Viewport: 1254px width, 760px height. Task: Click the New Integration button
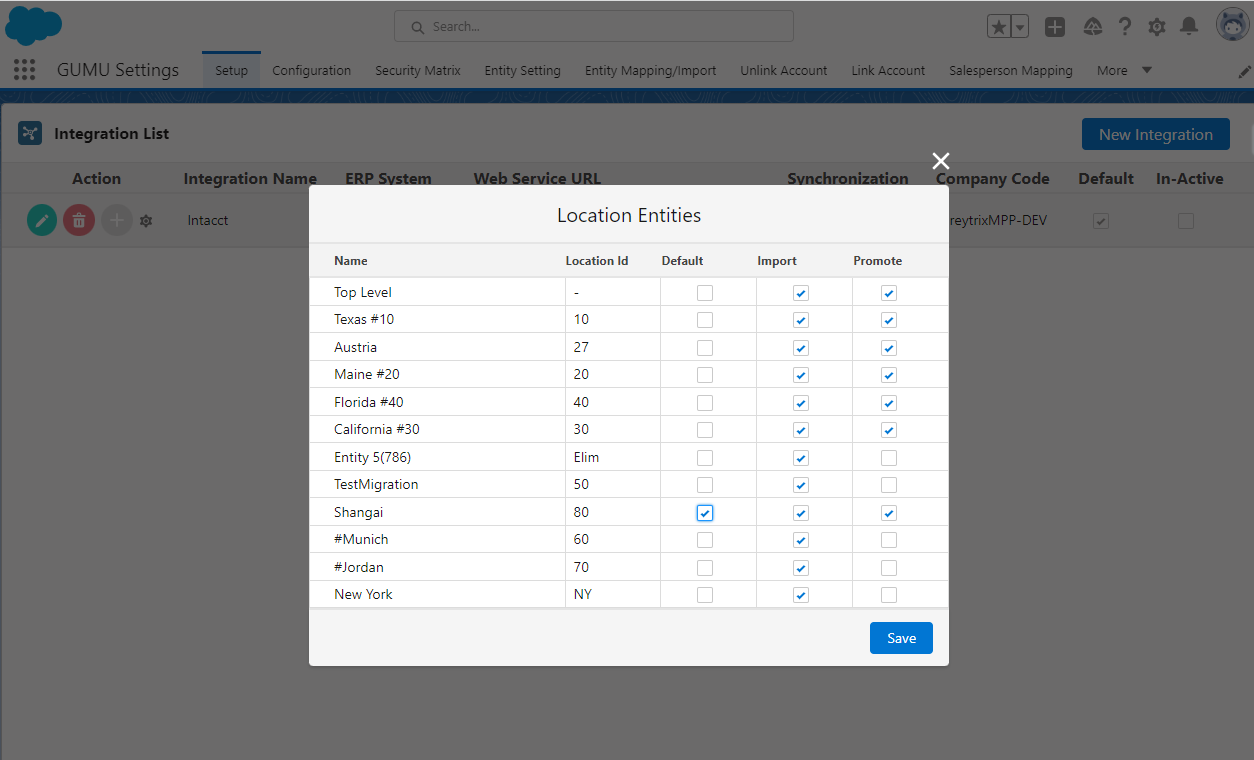pos(1156,134)
